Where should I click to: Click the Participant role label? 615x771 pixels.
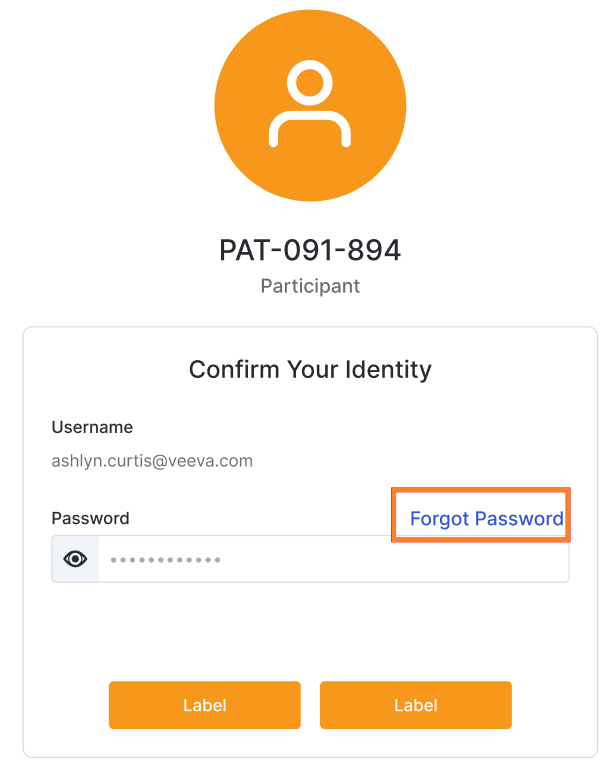click(x=310, y=286)
